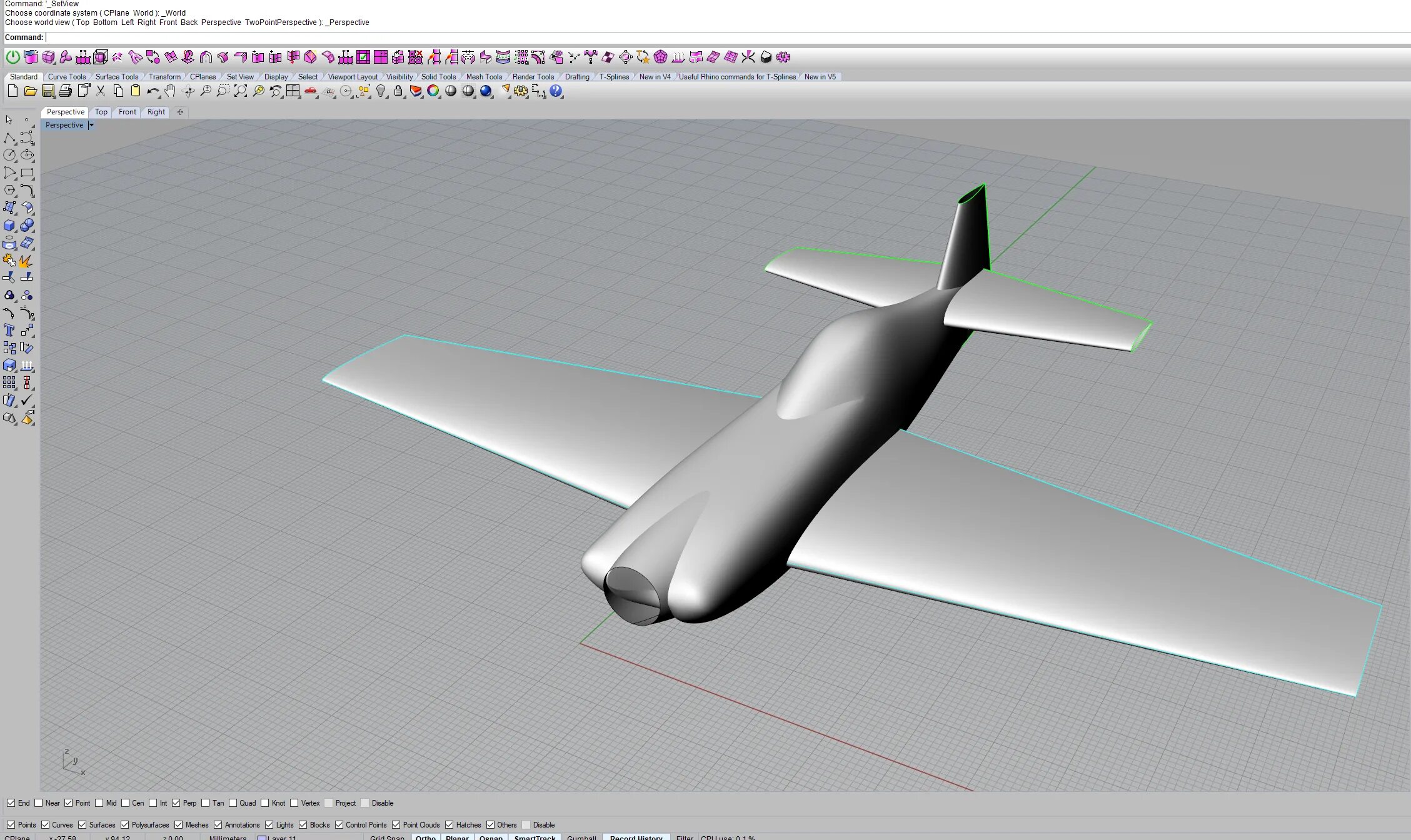Enable the Near object snap checkbox
This screenshot has height=840, width=1411.
[x=39, y=803]
